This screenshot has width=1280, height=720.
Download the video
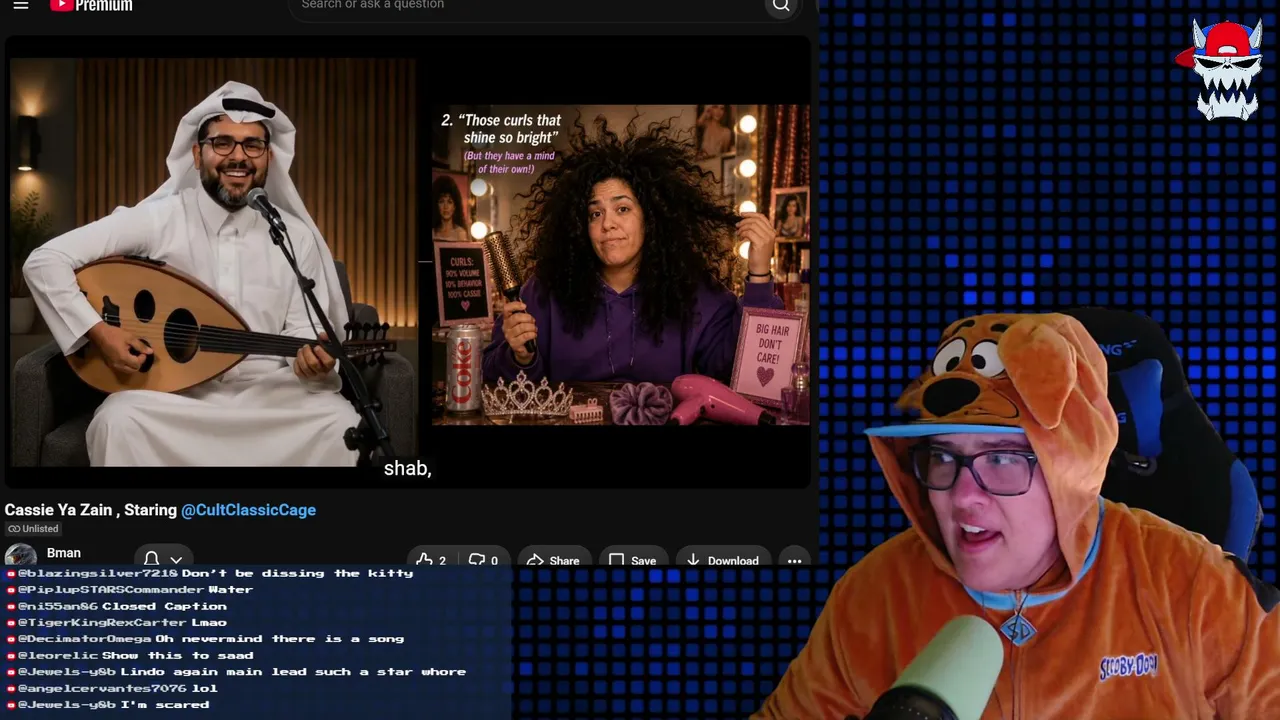[721, 560]
